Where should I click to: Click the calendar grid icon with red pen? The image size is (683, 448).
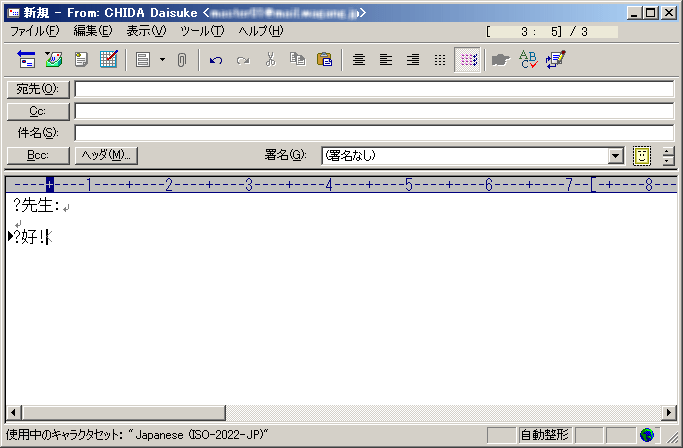(108, 60)
